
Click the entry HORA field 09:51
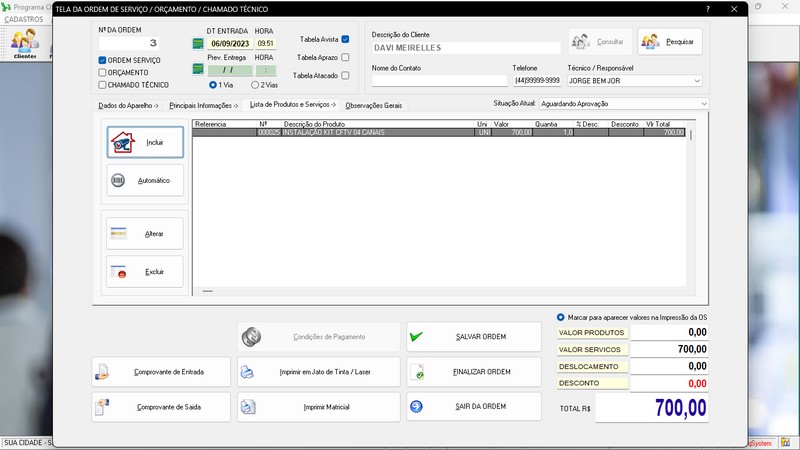pos(265,44)
